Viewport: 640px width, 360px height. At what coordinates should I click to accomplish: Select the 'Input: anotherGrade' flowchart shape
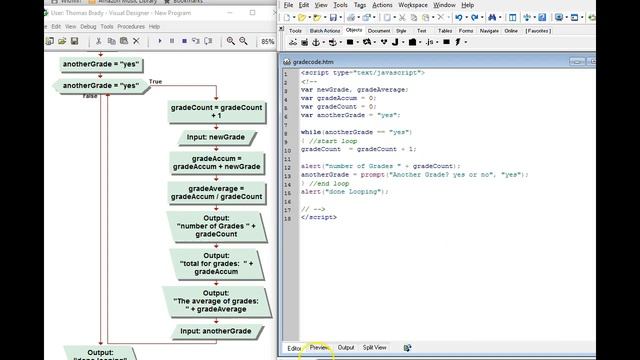[216, 331]
